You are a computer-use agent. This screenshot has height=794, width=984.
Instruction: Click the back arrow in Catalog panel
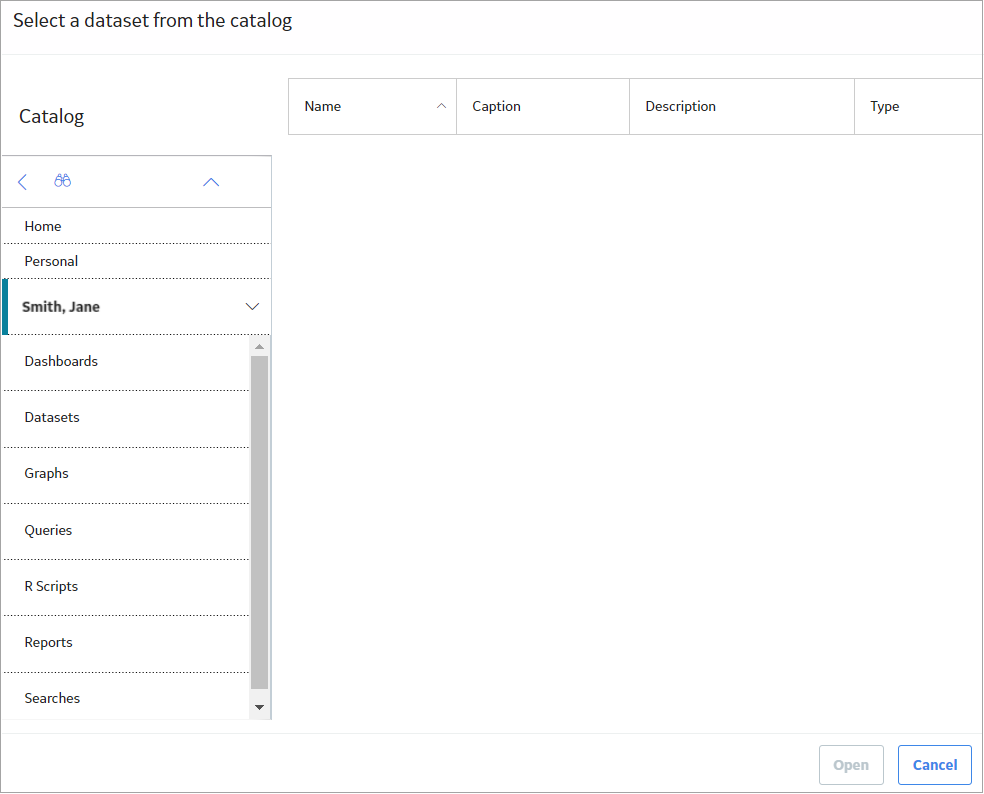(x=23, y=182)
